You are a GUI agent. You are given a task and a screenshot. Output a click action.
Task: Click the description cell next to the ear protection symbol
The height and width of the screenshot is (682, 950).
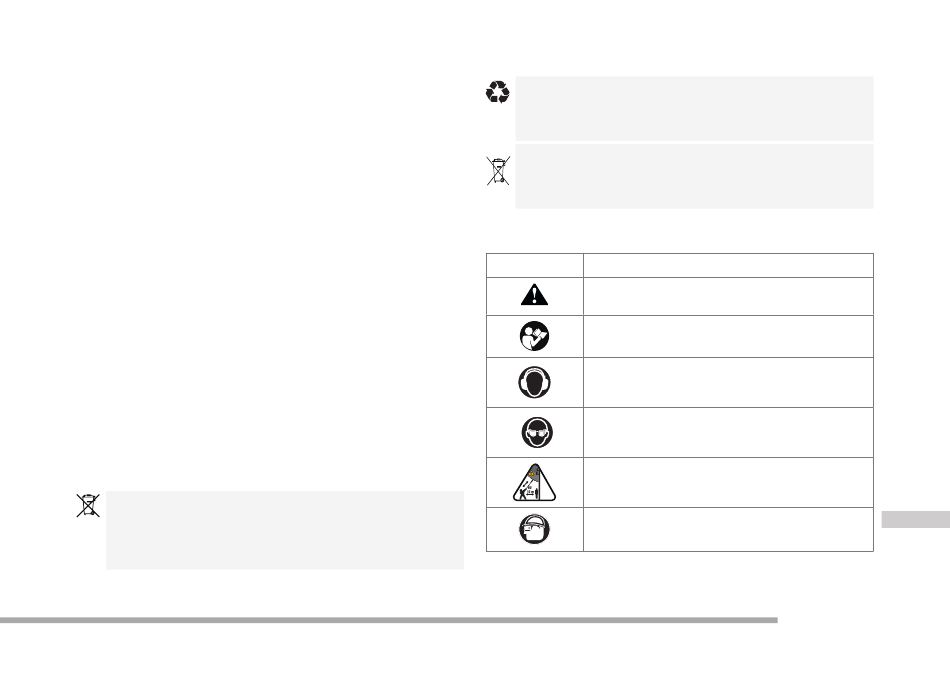tap(728, 382)
